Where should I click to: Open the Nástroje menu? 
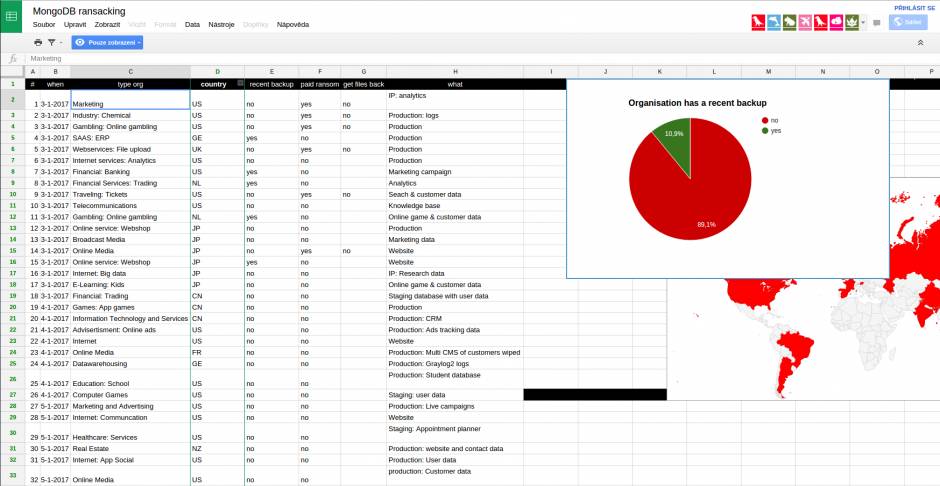coord(221,25)
